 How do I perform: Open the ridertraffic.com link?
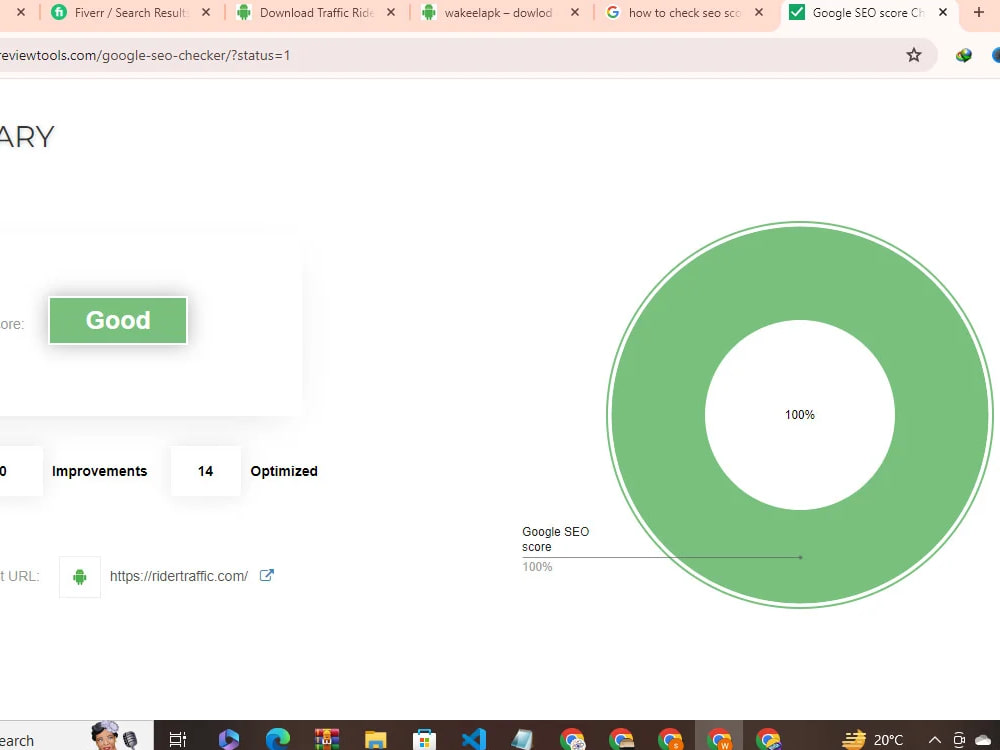(179, 577)
